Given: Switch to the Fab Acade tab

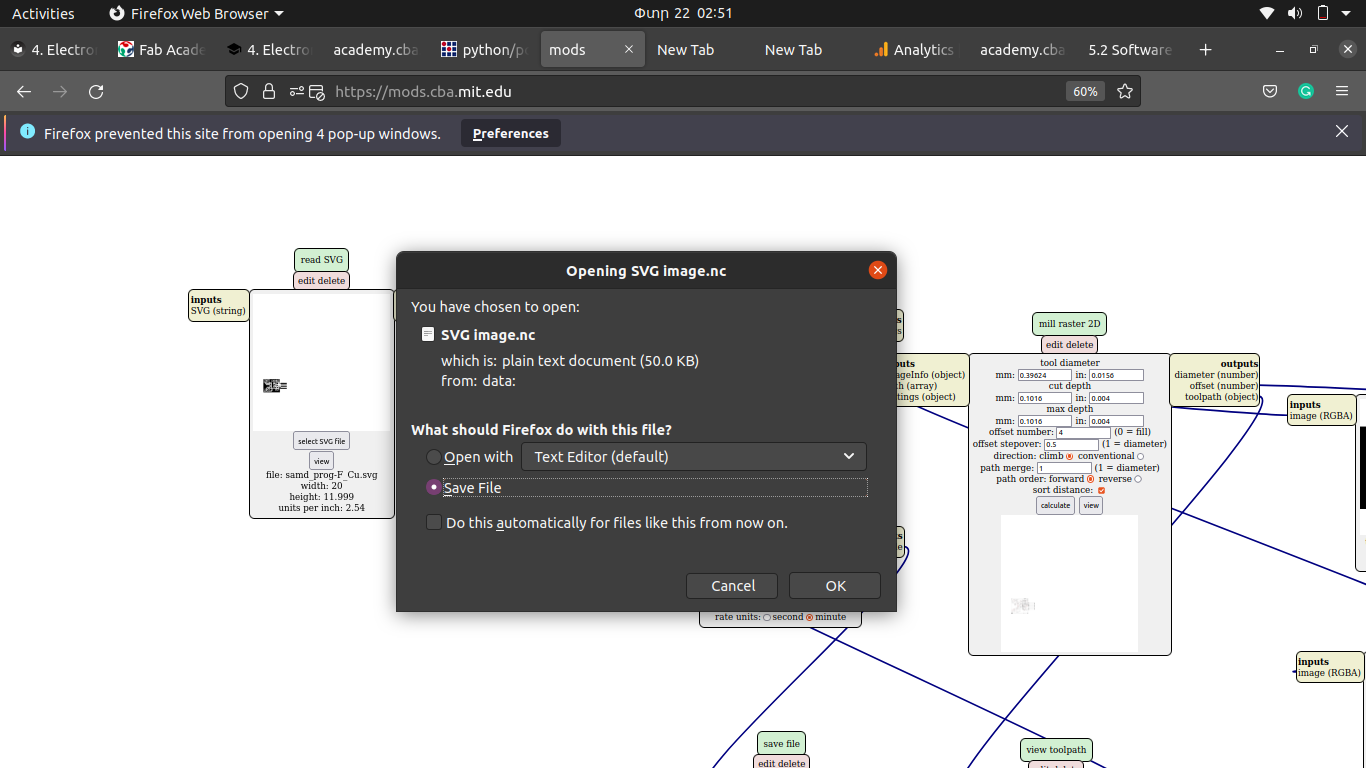Looking at the screenshot, I should click(x=161, y=49).
